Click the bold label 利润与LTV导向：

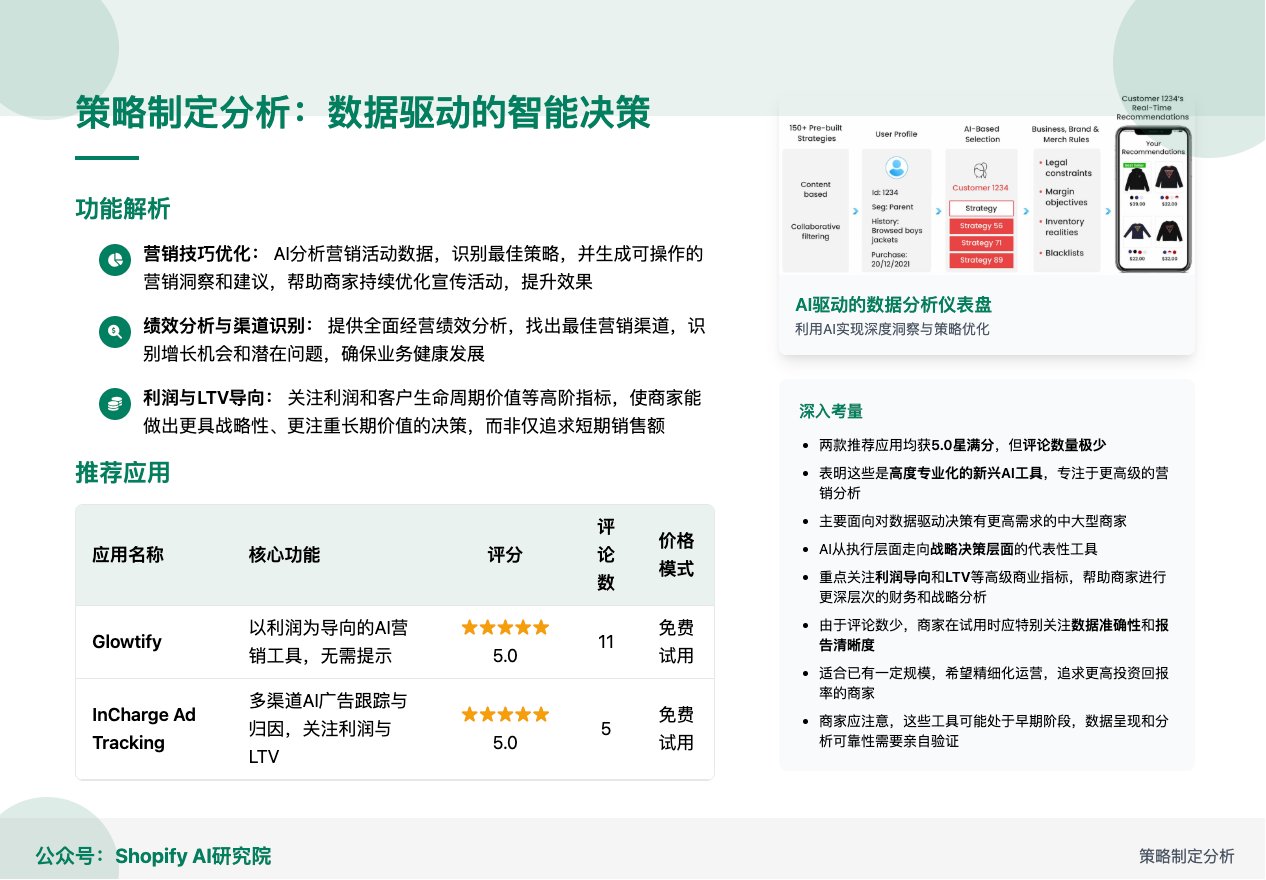point(210,397)
